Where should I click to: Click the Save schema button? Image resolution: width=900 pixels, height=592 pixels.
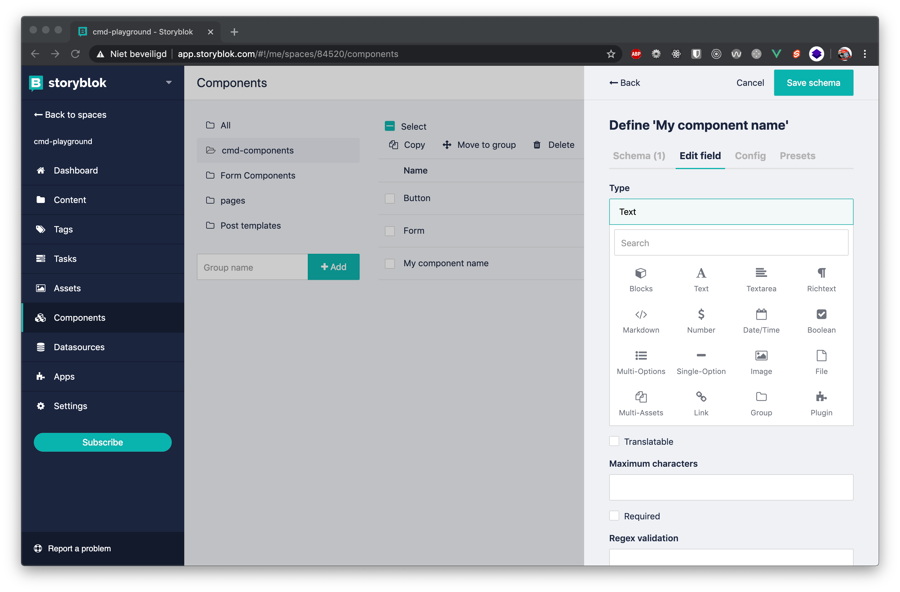click(813, 83)
